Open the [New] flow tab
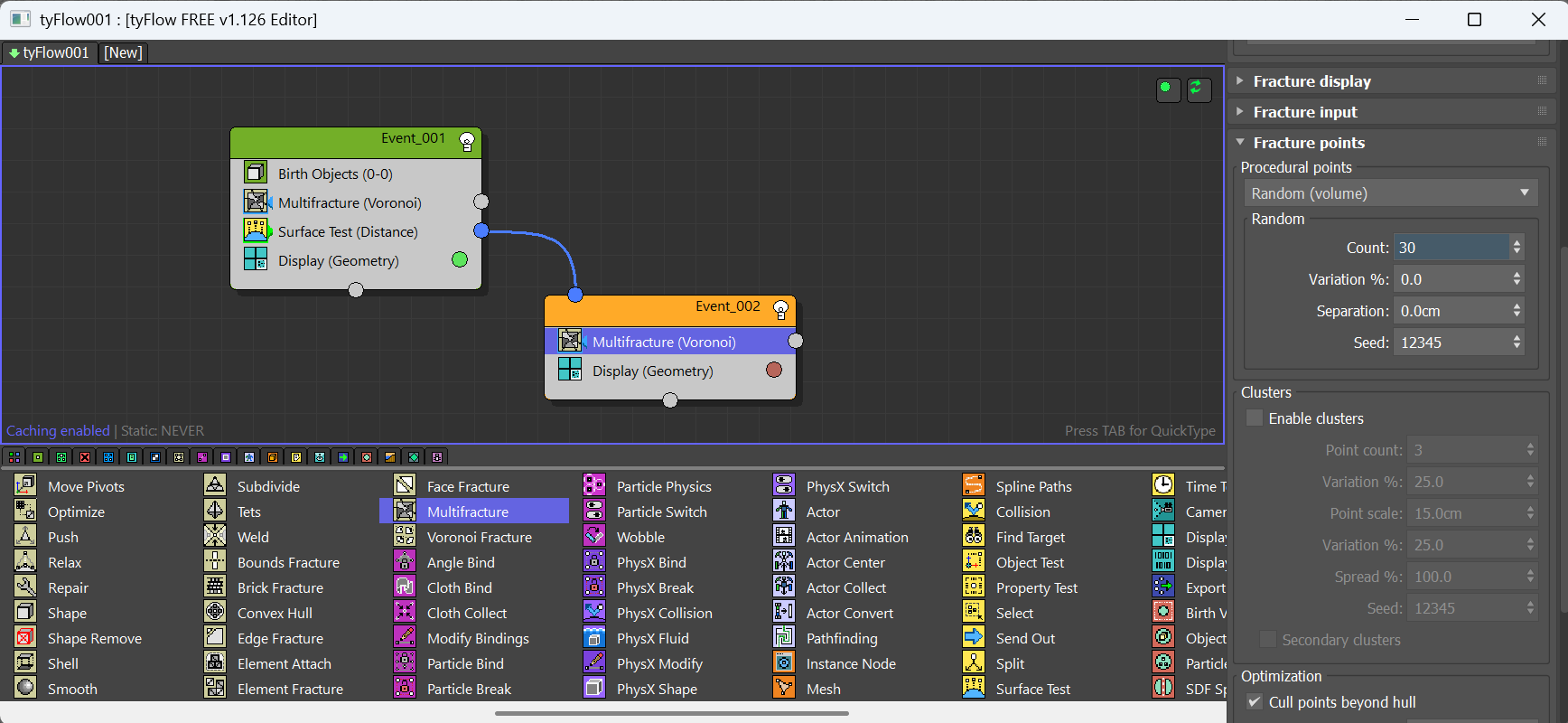The height and width of the screenshot is (723, 1568). [x=123, y=52]
